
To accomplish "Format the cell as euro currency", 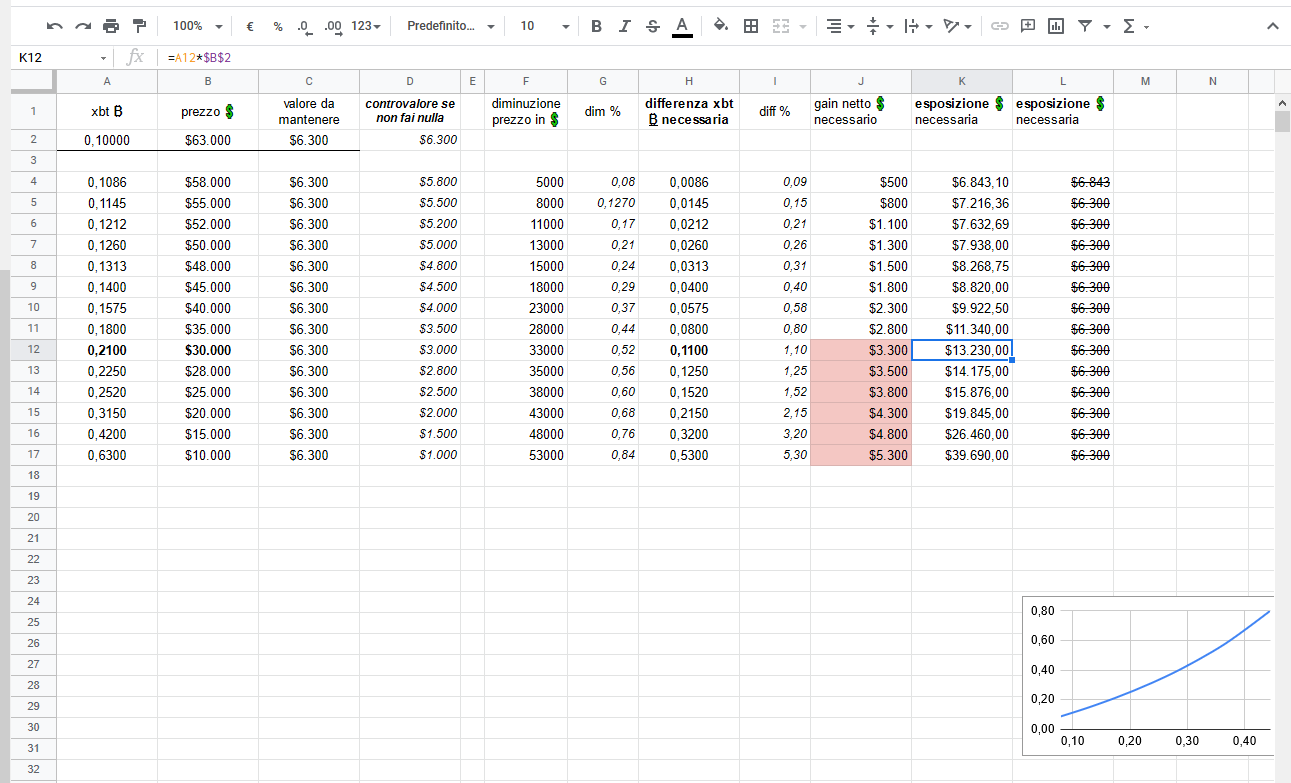I will [249, 26].
